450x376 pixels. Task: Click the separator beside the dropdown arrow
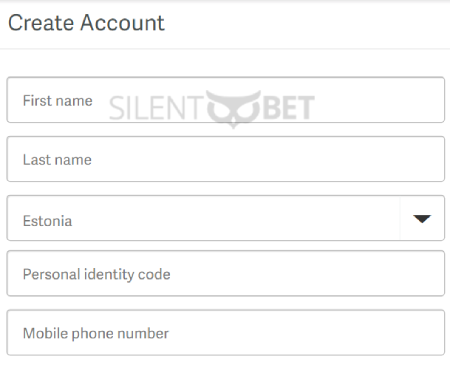(400, 218)
